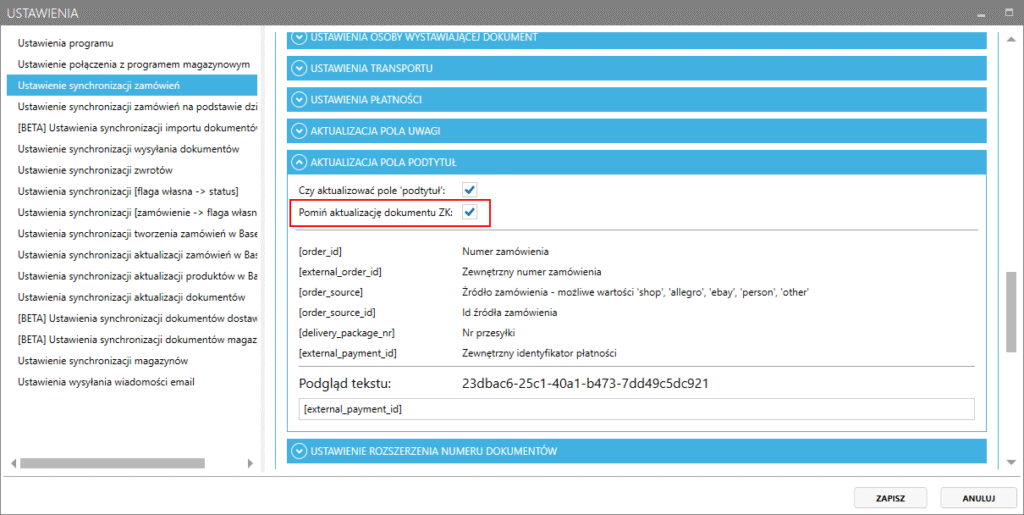
Task: Open Ustawienia programu in sidebar
Action: (66, 44)
